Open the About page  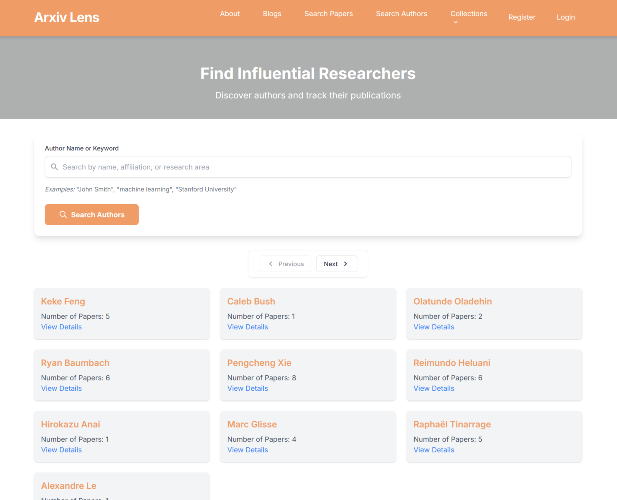click(x=230, y=14)
